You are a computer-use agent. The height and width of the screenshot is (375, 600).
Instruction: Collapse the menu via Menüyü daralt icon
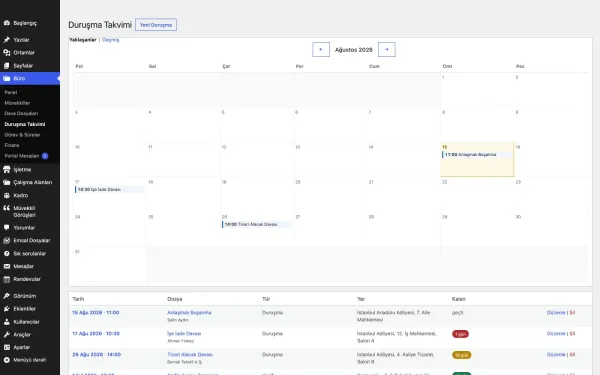pyautogui.click(x=7, y=360)
